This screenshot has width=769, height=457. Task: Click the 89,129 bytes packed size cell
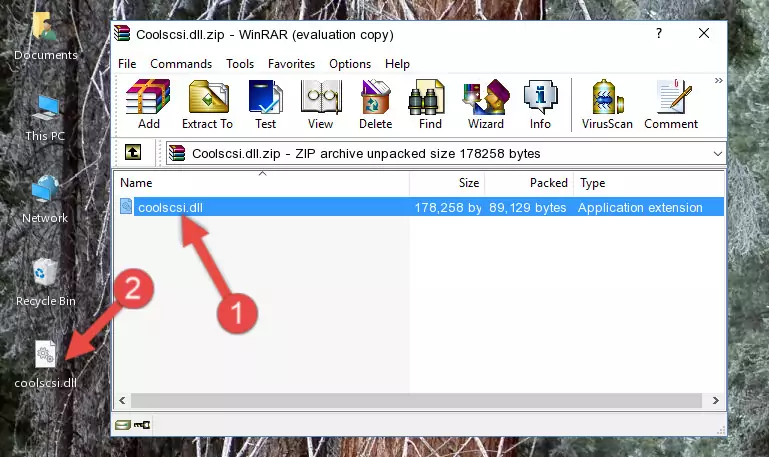coord(527,207)
